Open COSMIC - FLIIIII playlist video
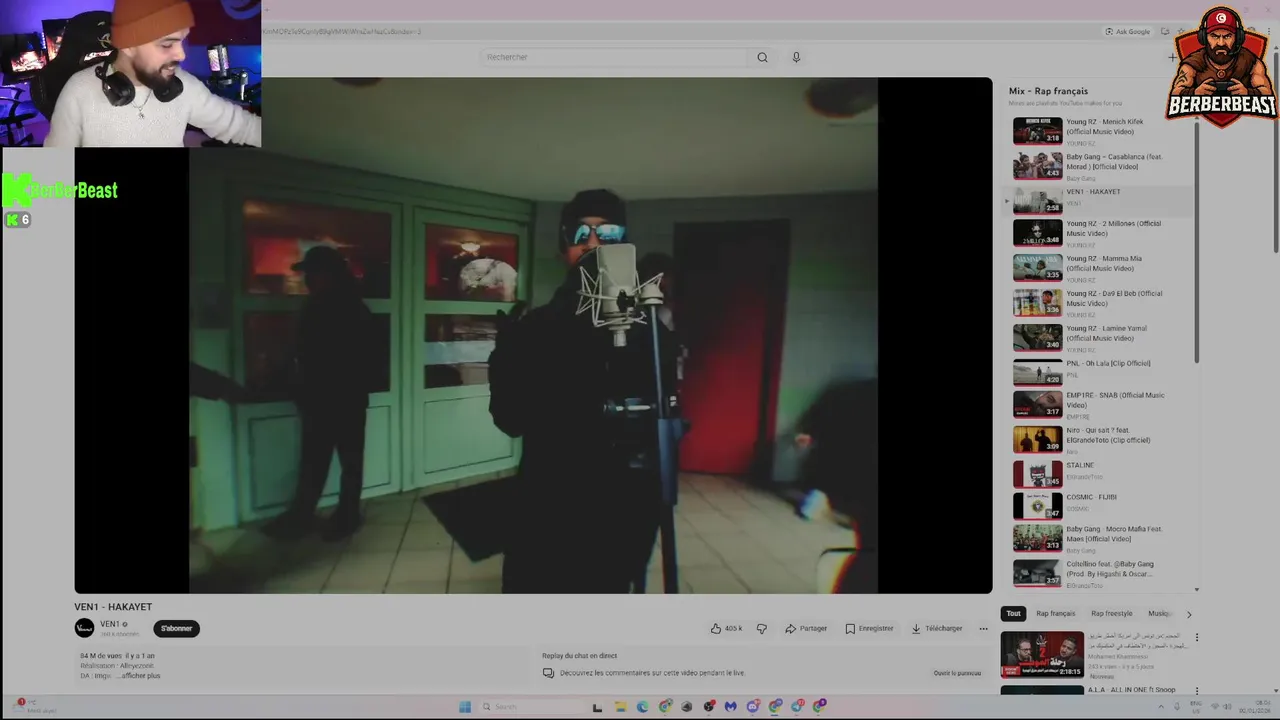 pyautogui.click(x=1100, y=505)
